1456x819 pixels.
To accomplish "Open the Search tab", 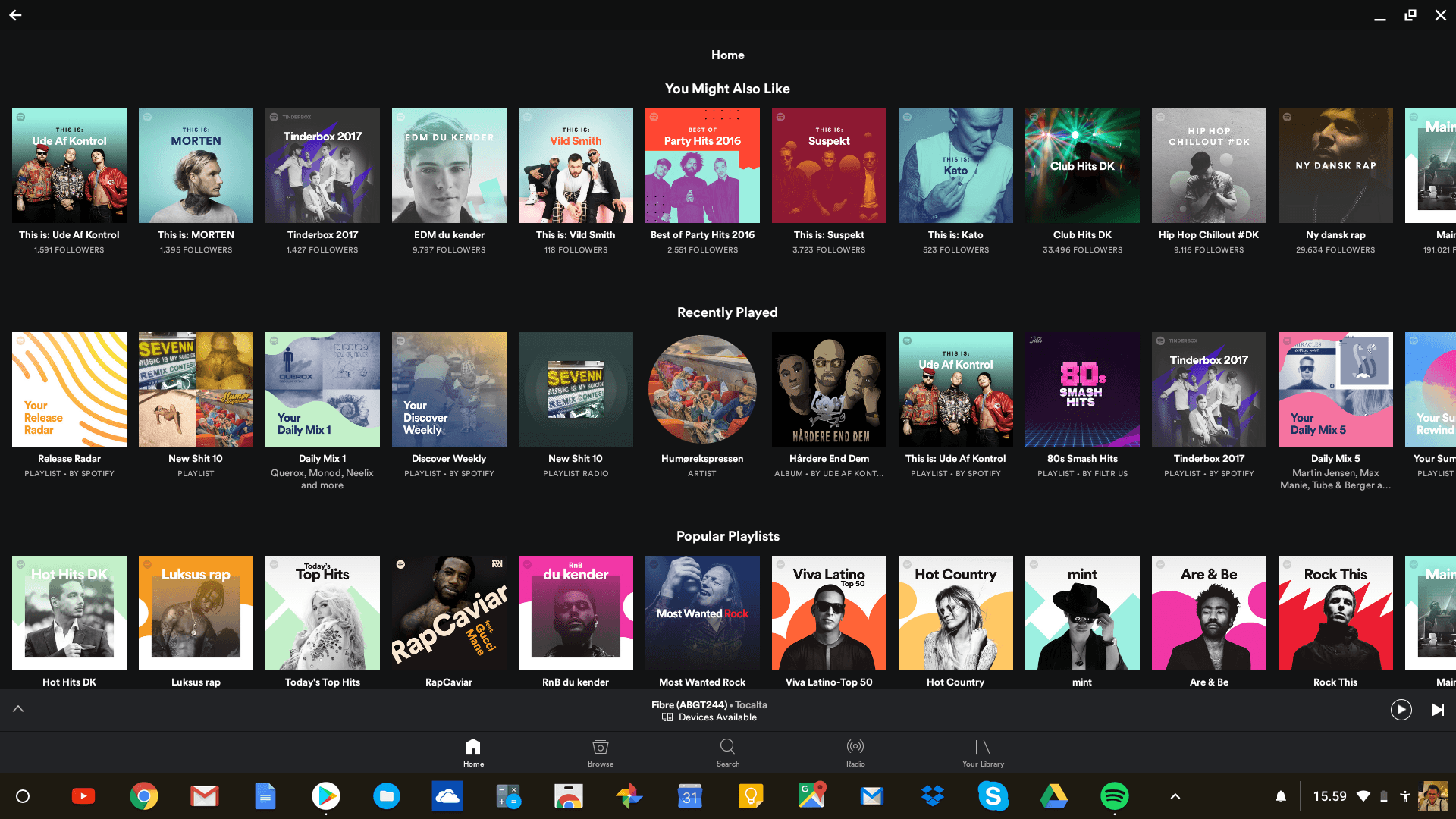I will point(727,753).
